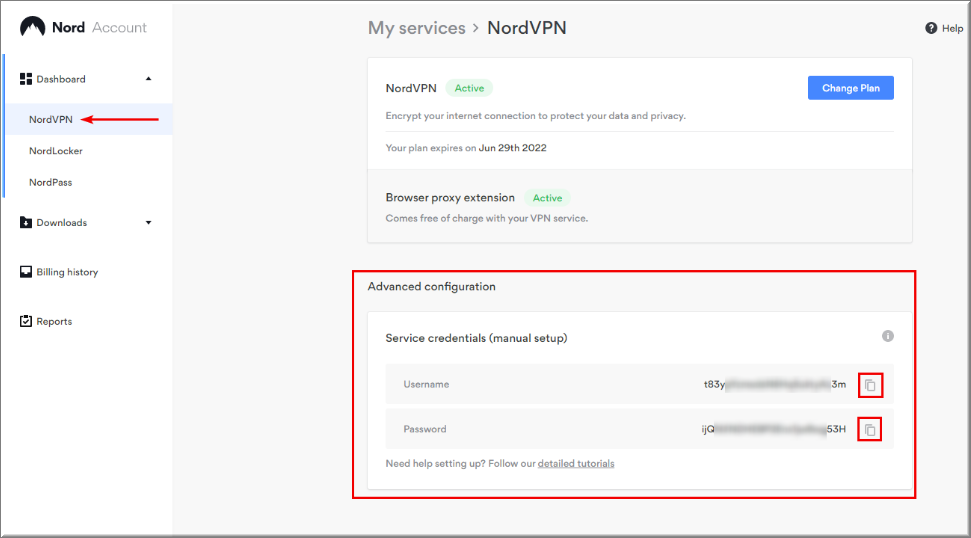This screenshot has height=538, width=971.
Task: Expand the Downloads menu arrow
Action: click(x=149, y=223)
